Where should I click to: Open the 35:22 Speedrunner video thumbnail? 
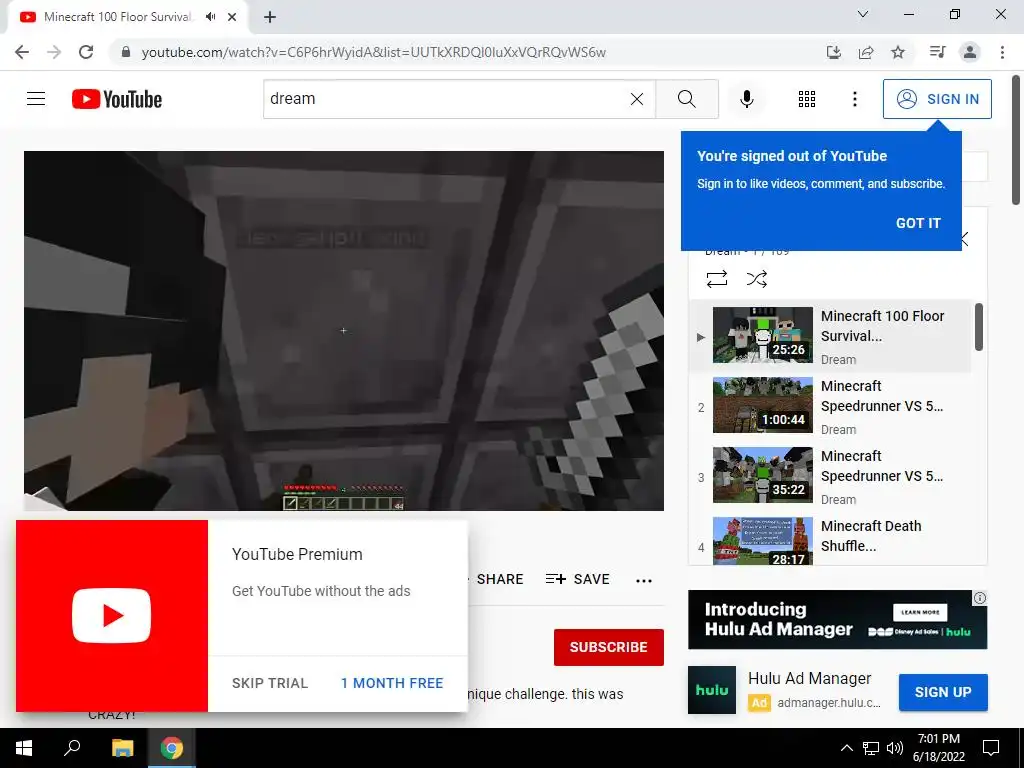(763, 475)
